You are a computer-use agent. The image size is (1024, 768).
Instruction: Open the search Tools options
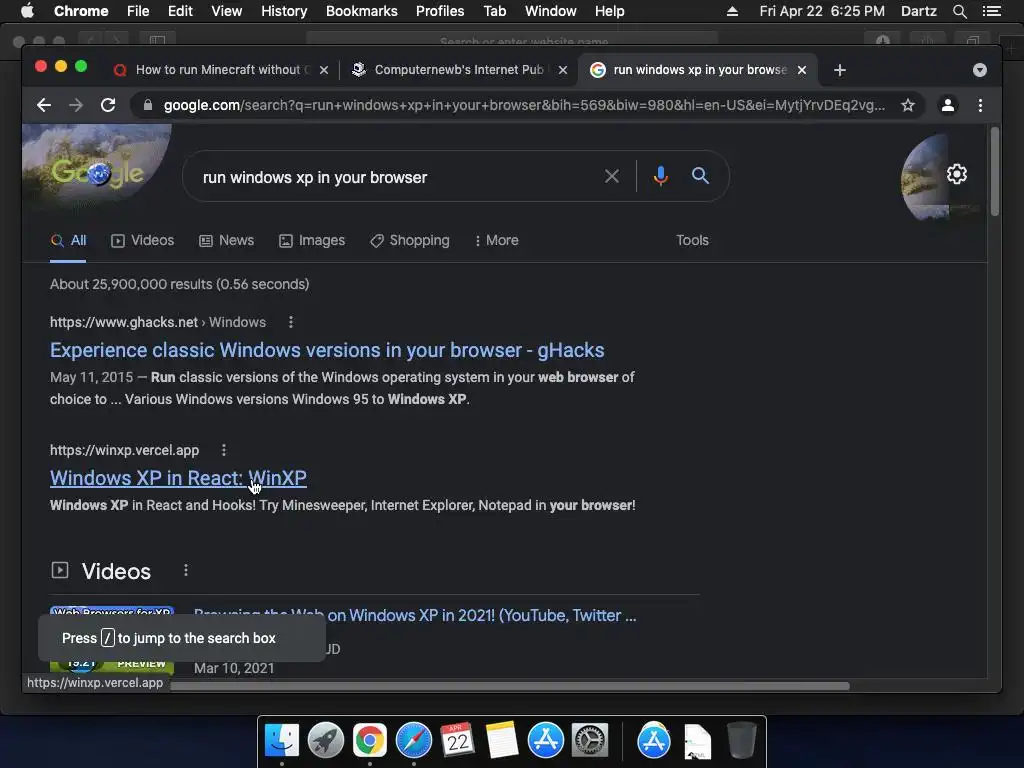[692, 240]
